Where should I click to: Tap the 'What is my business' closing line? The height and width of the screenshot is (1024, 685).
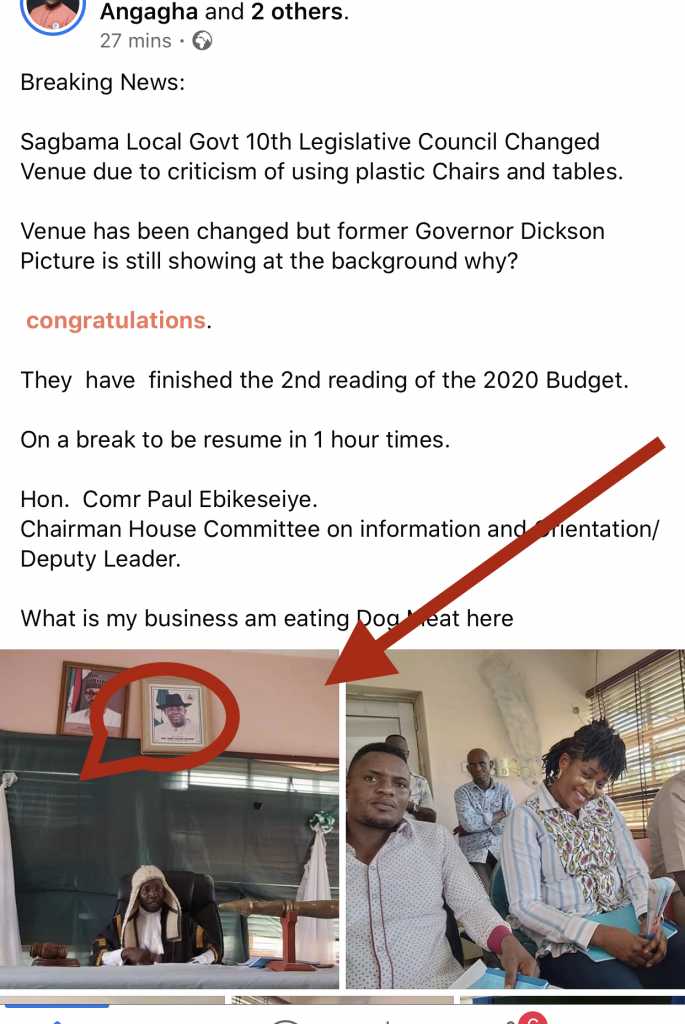[x=267, y=618]
